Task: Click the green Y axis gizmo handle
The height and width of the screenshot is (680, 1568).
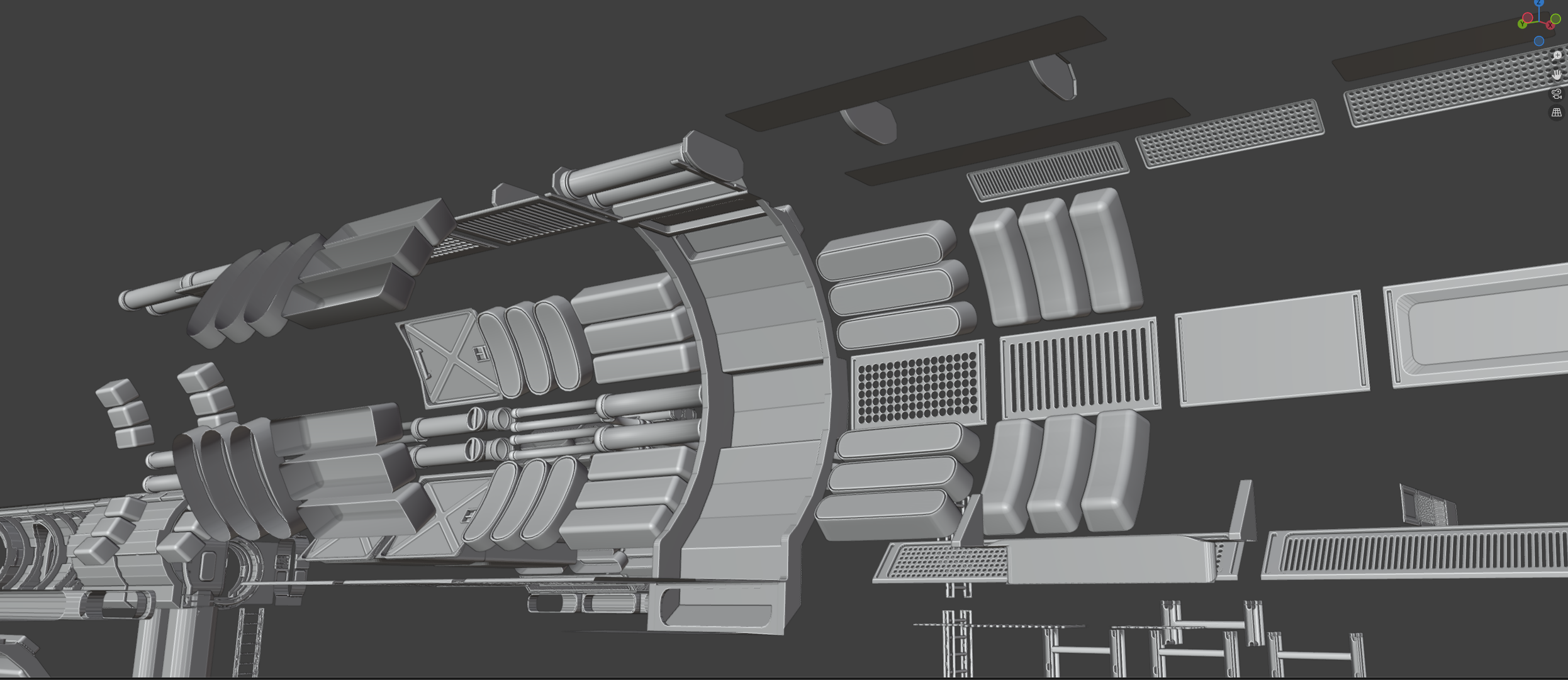Action: coord(1522,24)
